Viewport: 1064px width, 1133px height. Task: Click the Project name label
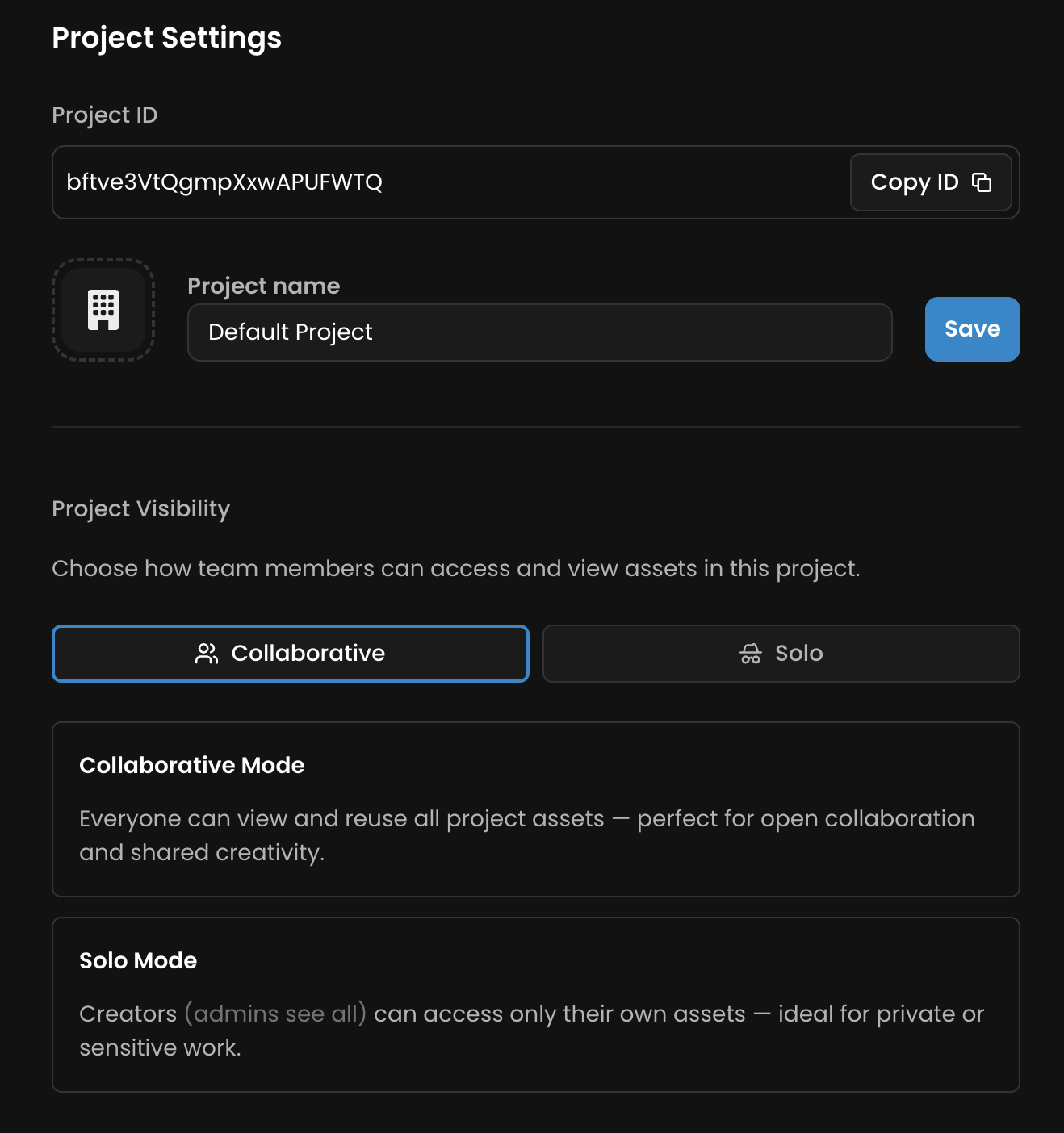(264, 286)
